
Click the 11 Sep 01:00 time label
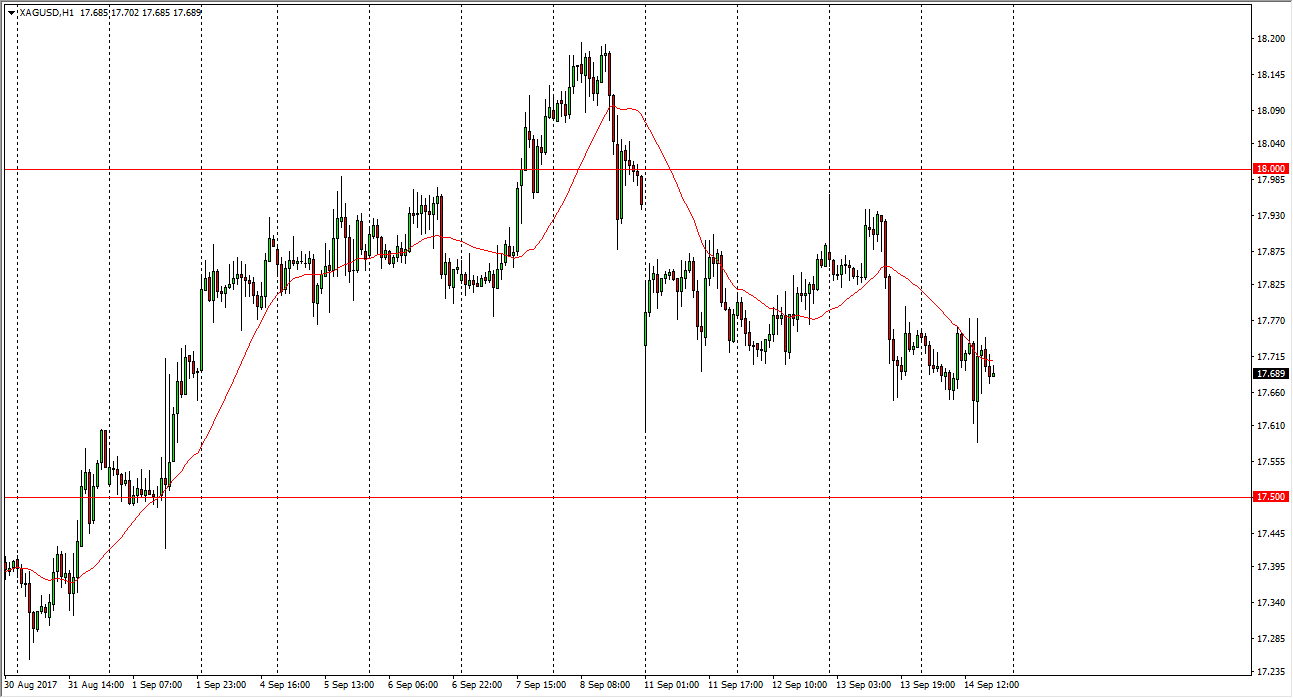pos(673,685)
